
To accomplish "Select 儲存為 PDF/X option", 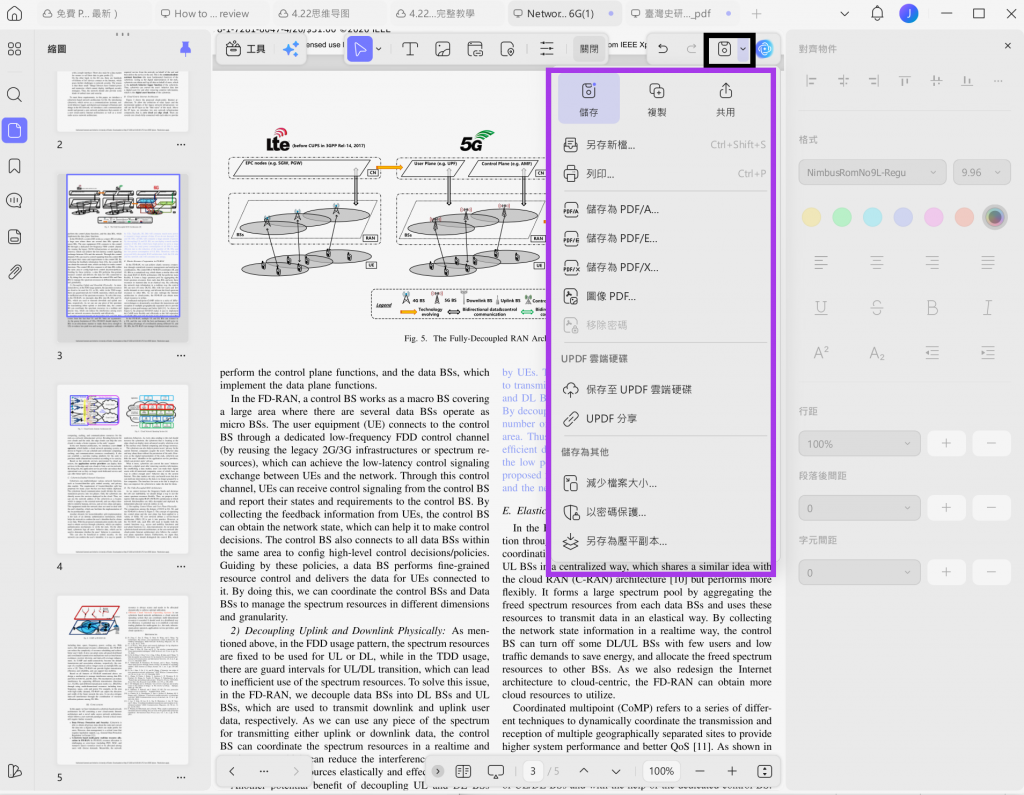I will point(664,267).
